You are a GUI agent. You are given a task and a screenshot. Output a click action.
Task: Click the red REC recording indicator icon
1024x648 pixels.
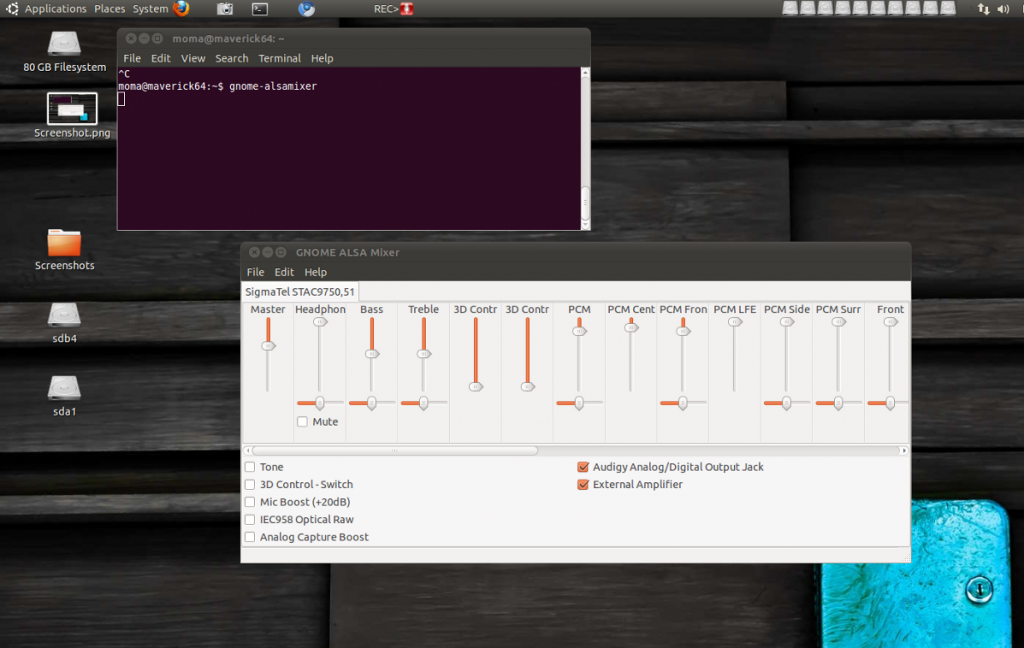point(407,8)
